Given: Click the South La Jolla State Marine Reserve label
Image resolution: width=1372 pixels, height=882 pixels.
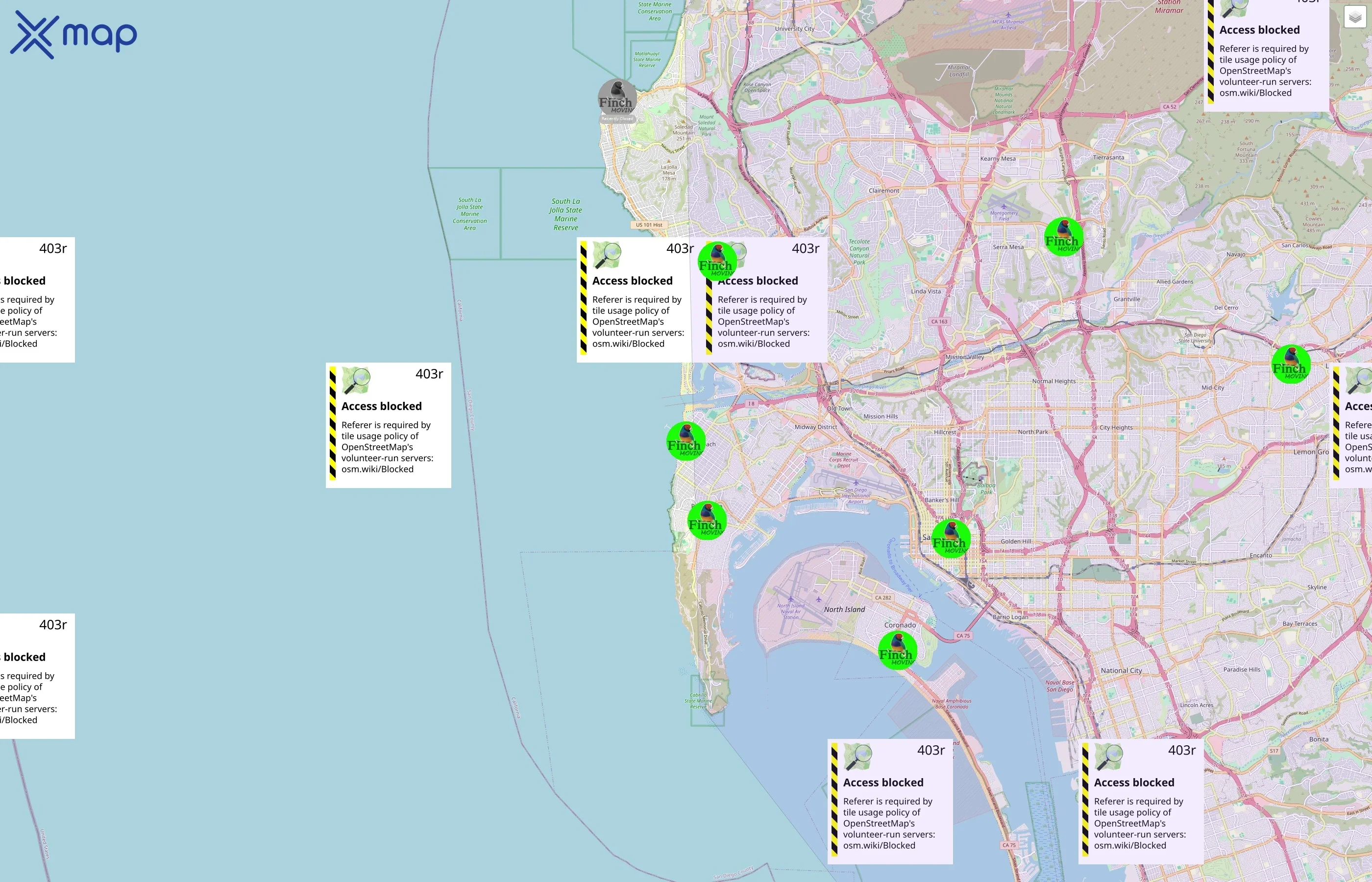Looking at the screenshot, I should click(x=565, y=215).
